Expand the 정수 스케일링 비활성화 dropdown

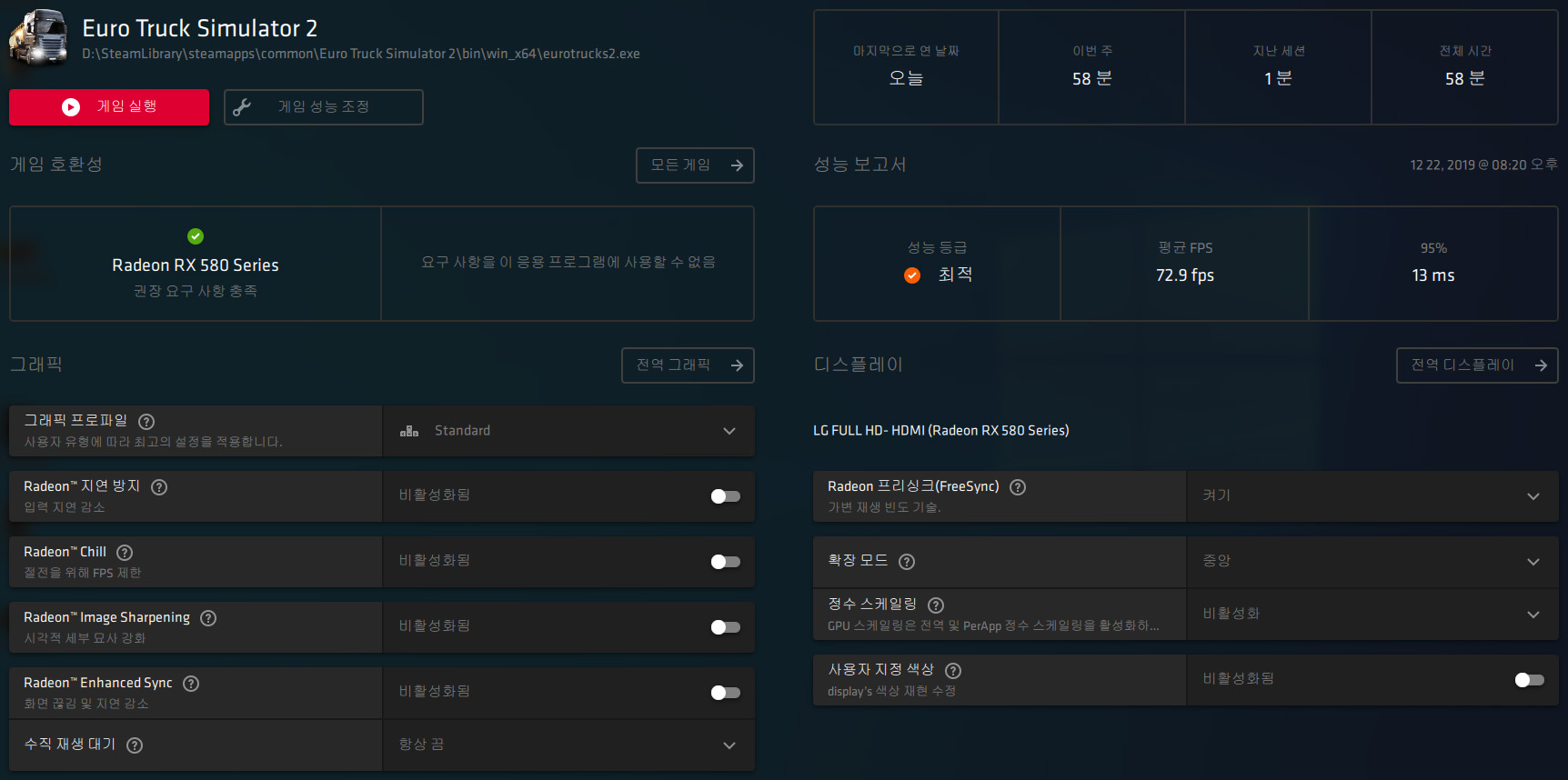pos(1373,615)
